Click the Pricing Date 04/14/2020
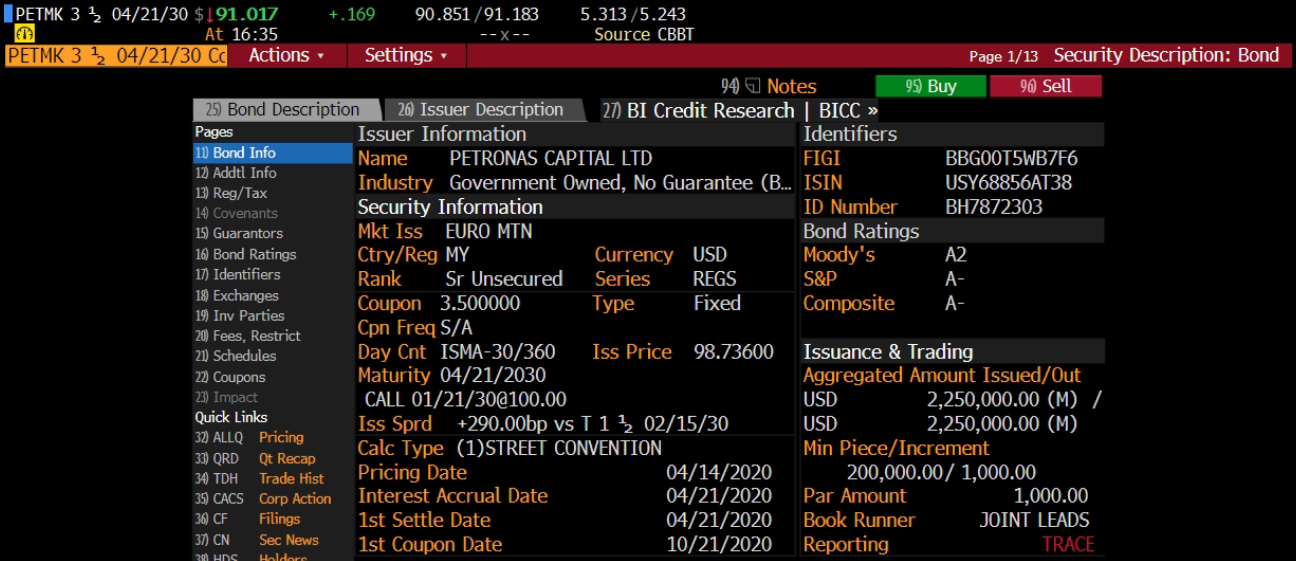 coord(719,472)
